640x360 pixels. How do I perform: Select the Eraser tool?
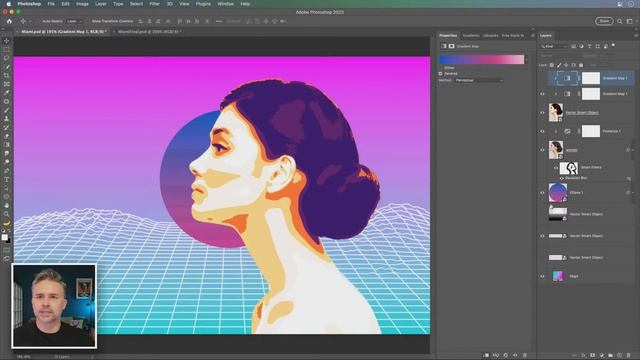(7, 136)
